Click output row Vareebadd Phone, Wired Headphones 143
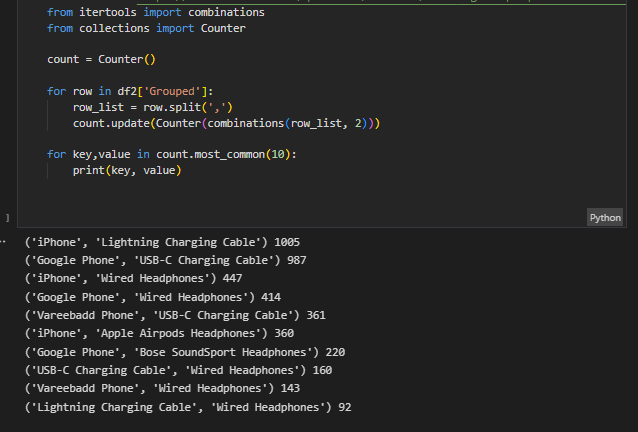This screenshot has height=432, width=638. [x=162, y=388]
